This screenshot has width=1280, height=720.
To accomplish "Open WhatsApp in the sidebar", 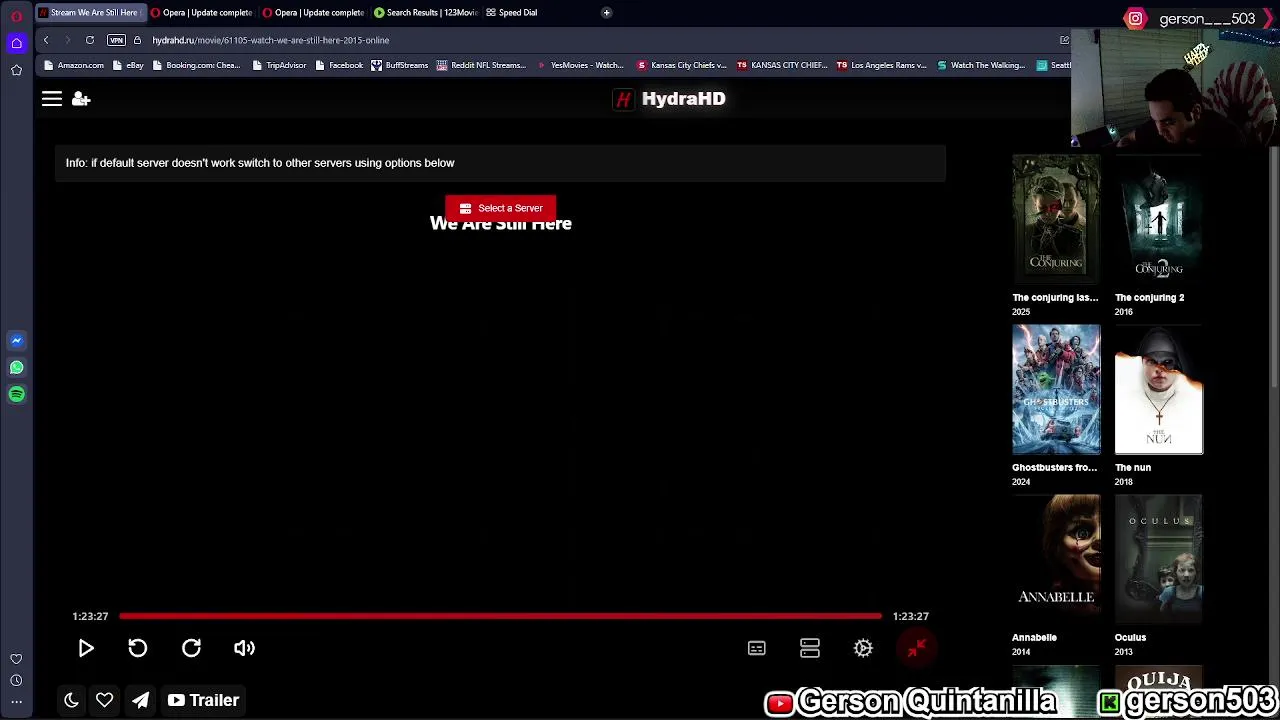I will tap(17, 367).
